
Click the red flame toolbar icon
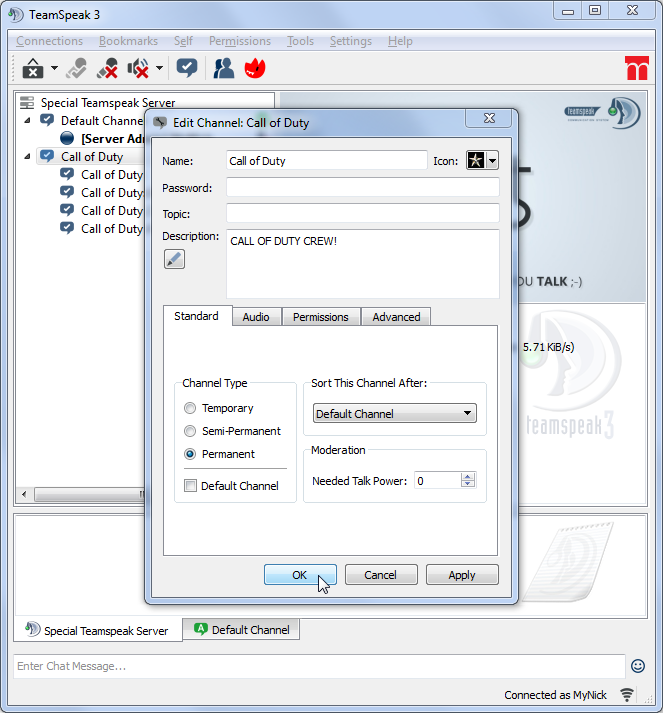255,69
